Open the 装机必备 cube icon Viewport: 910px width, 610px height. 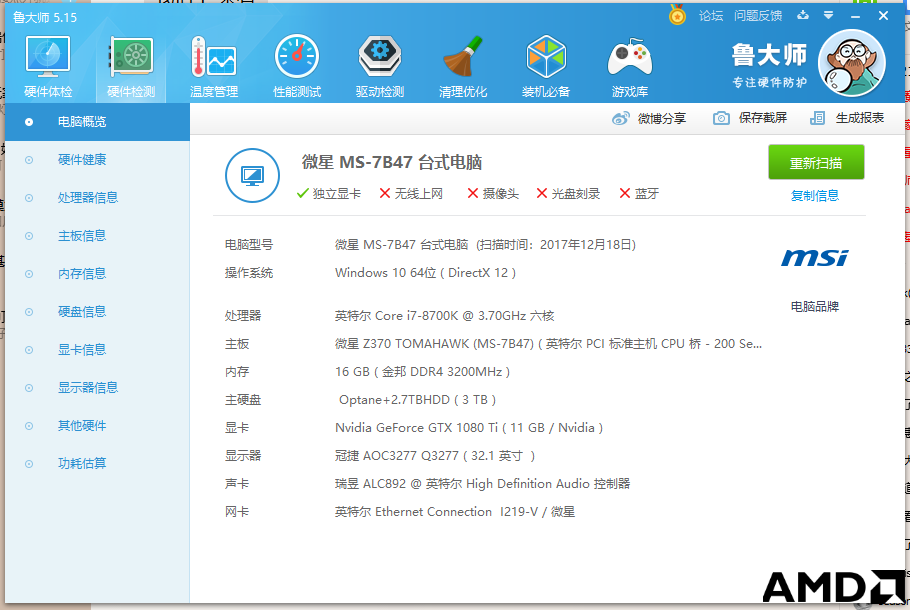coord(546,66)
